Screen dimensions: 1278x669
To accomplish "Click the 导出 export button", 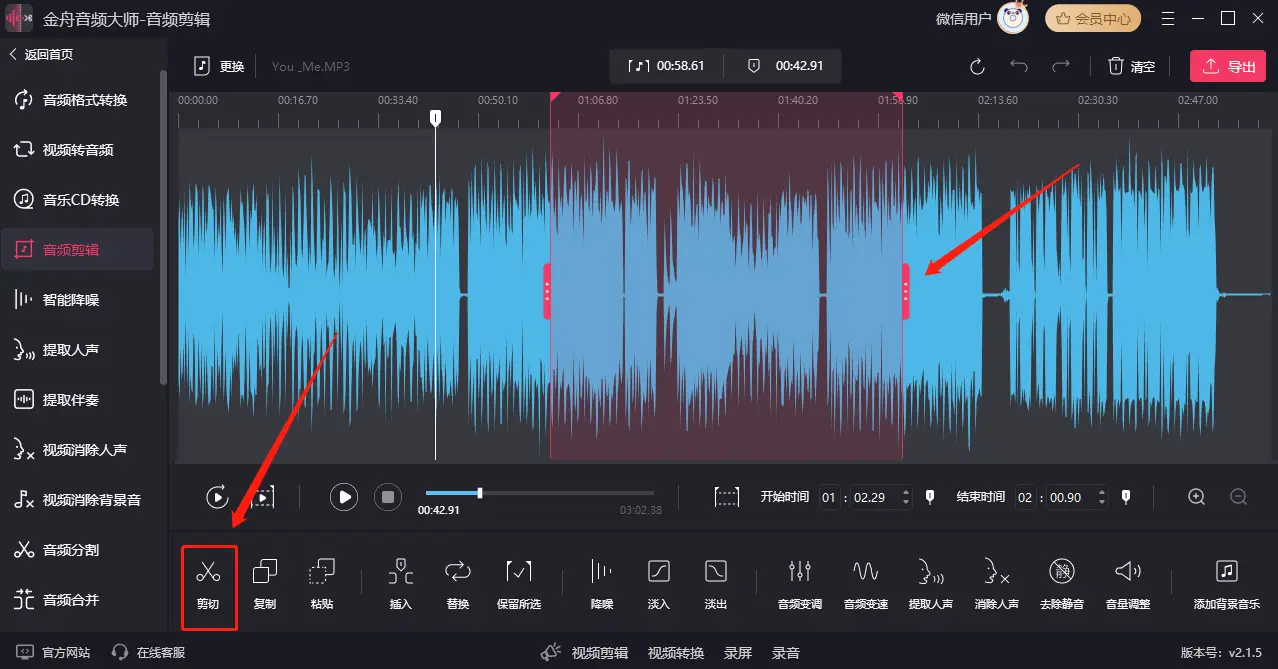I will 1227,66.
